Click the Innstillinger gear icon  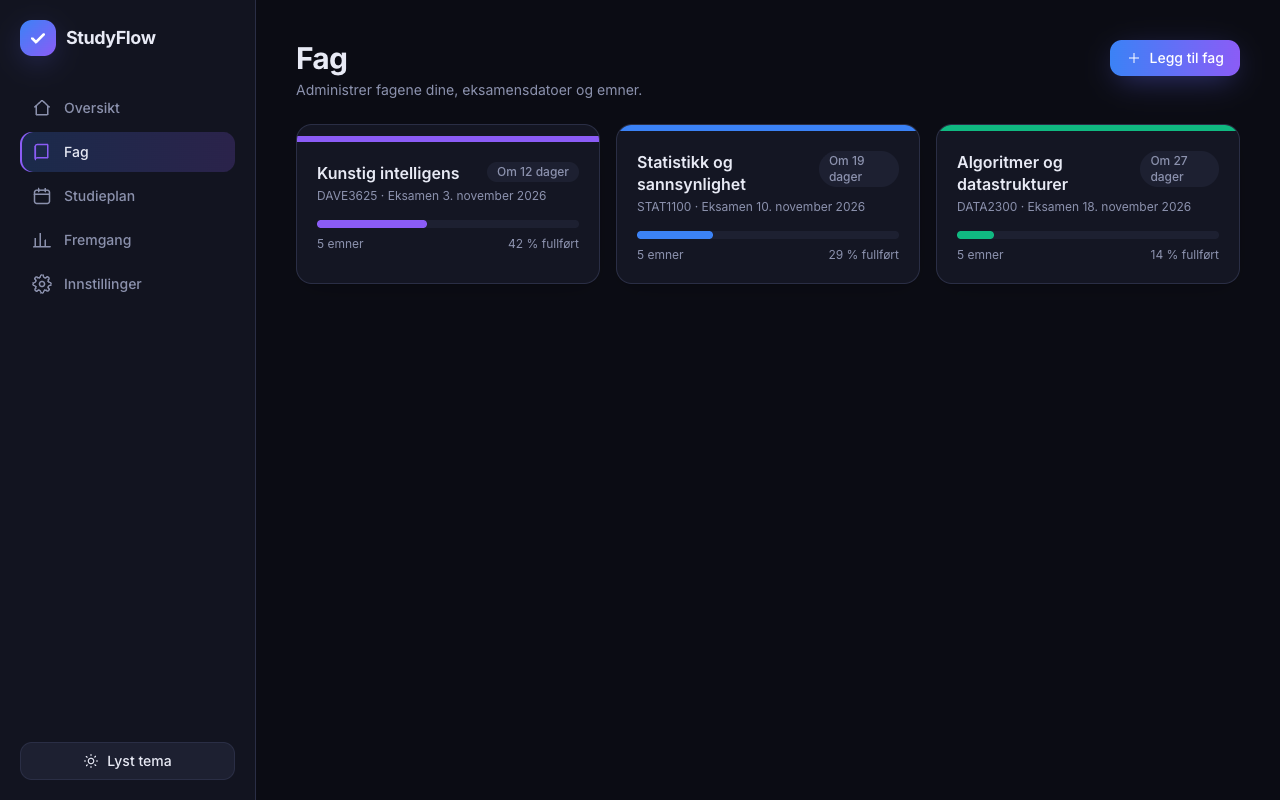tap(42, 284)
